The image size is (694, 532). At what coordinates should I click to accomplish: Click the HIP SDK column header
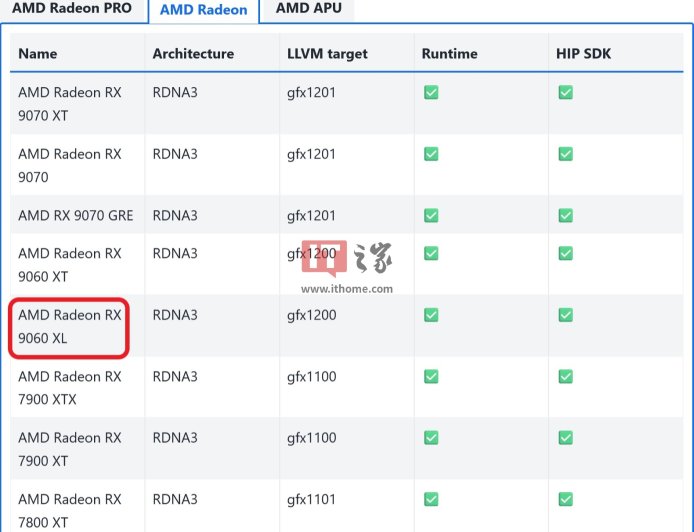click(583, 54)
